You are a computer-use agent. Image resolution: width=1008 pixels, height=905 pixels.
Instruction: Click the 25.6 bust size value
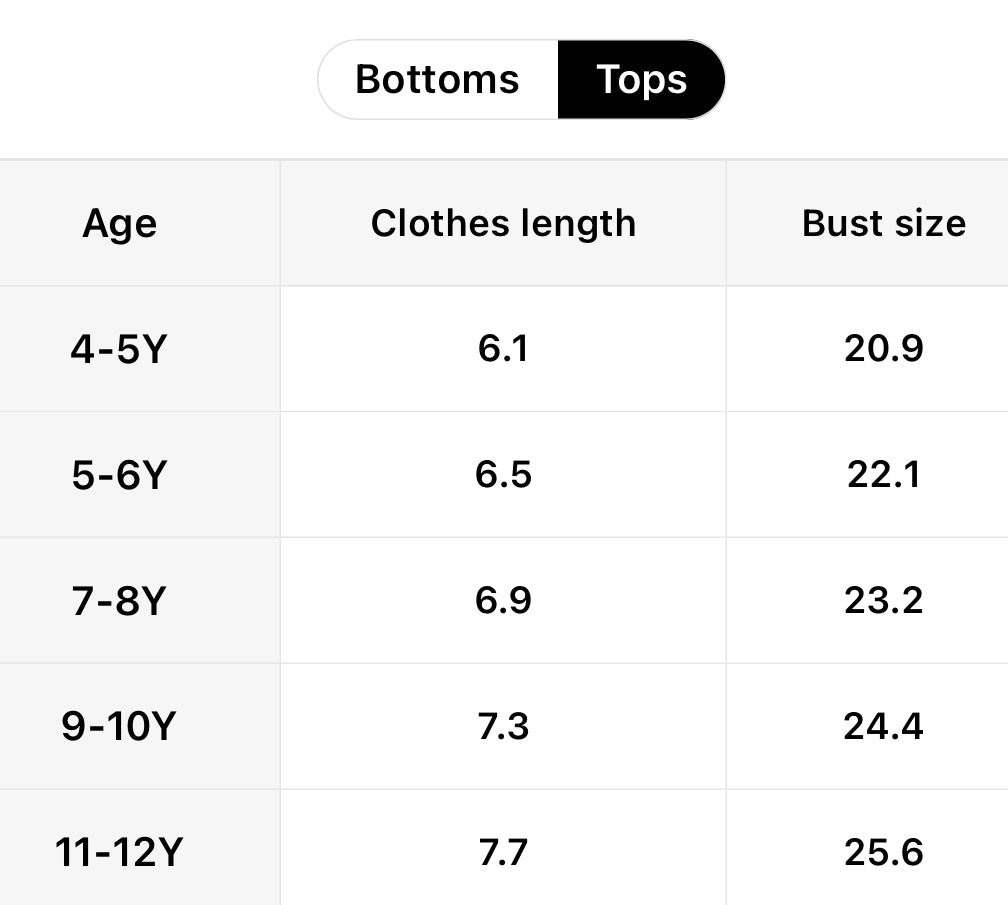(x=883, y=853)
